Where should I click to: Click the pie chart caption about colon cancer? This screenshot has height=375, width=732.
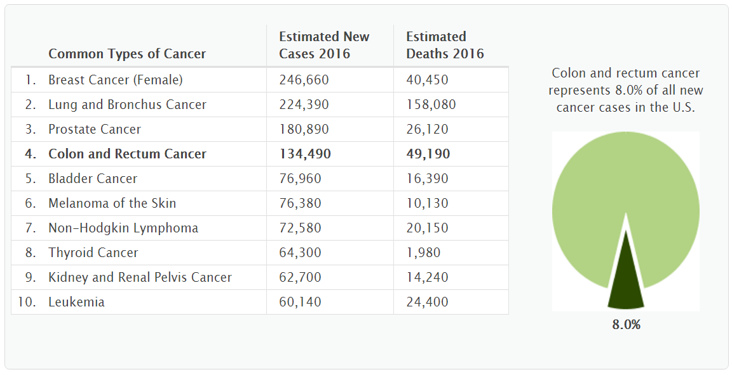(626, 90)
